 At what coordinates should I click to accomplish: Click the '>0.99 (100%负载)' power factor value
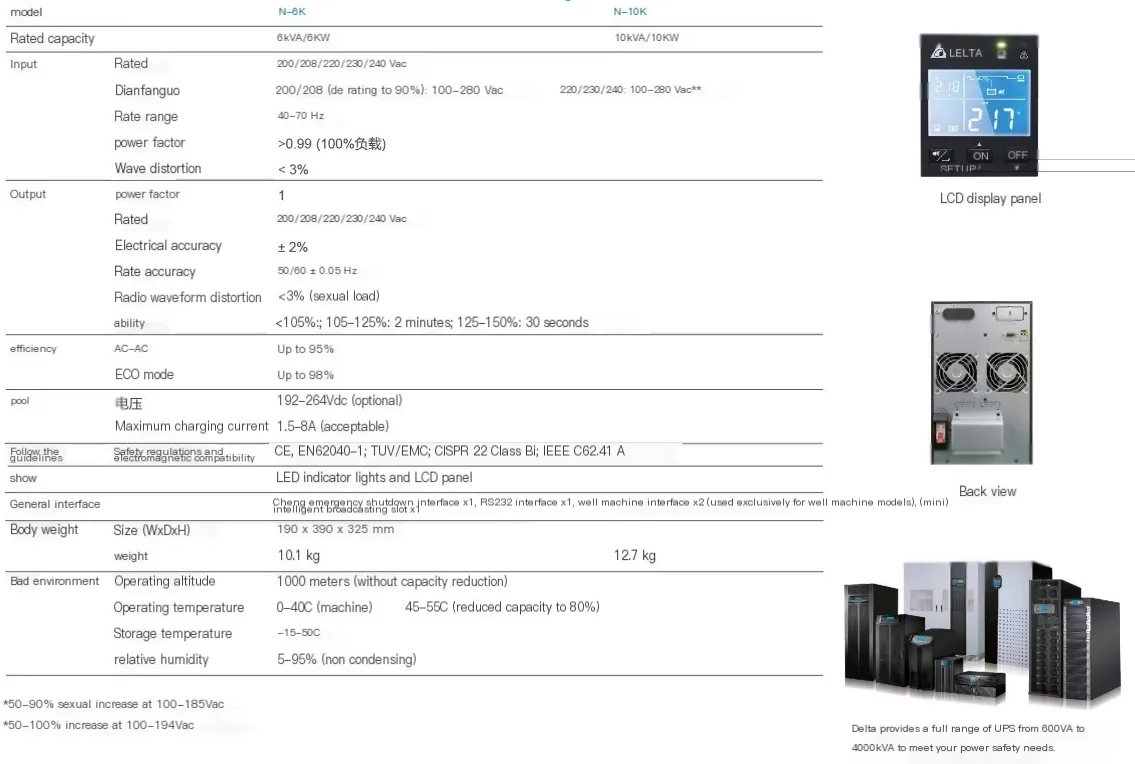332,143
